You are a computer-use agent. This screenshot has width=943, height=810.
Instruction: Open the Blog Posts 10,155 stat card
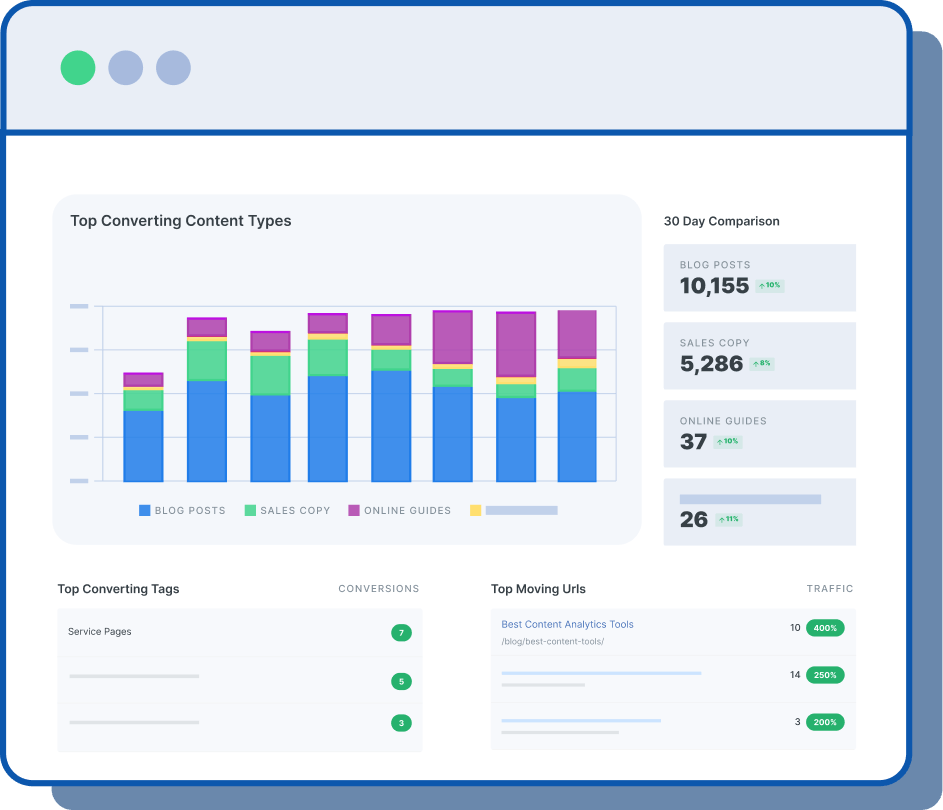pyautogui.click(x=759, y=277)
